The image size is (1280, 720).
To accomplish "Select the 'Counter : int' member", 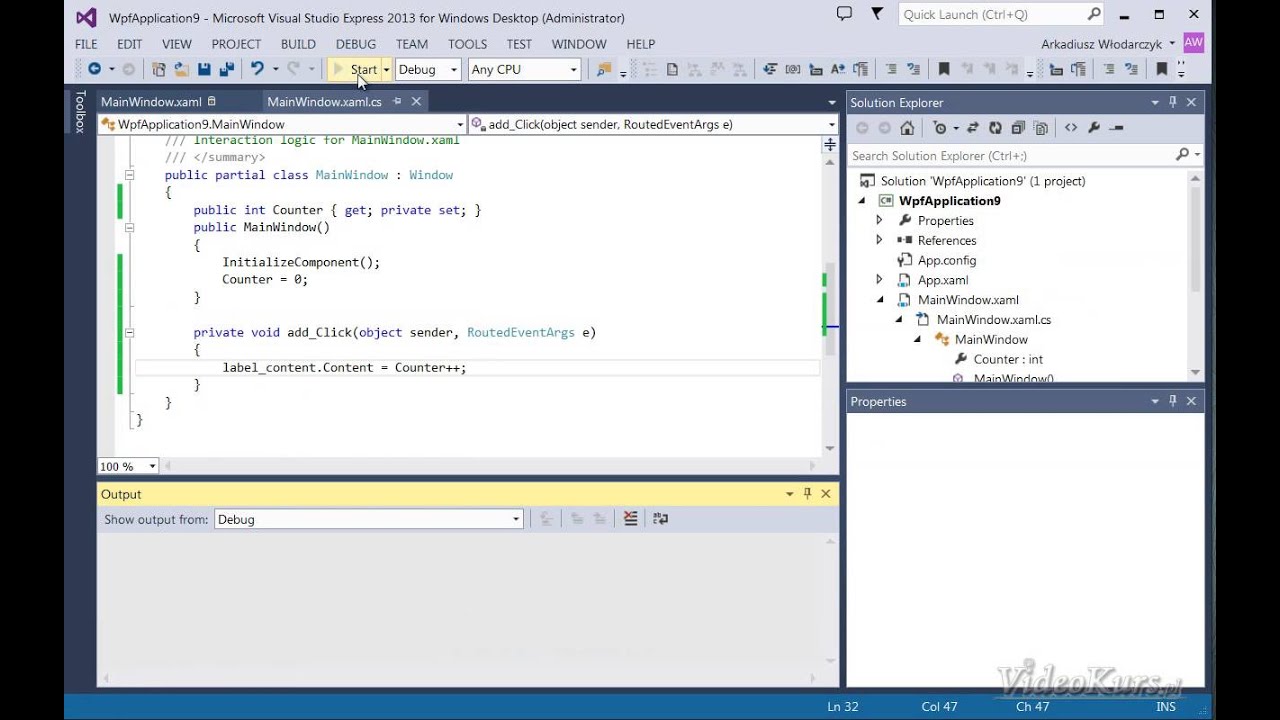I will [1008, 359].
